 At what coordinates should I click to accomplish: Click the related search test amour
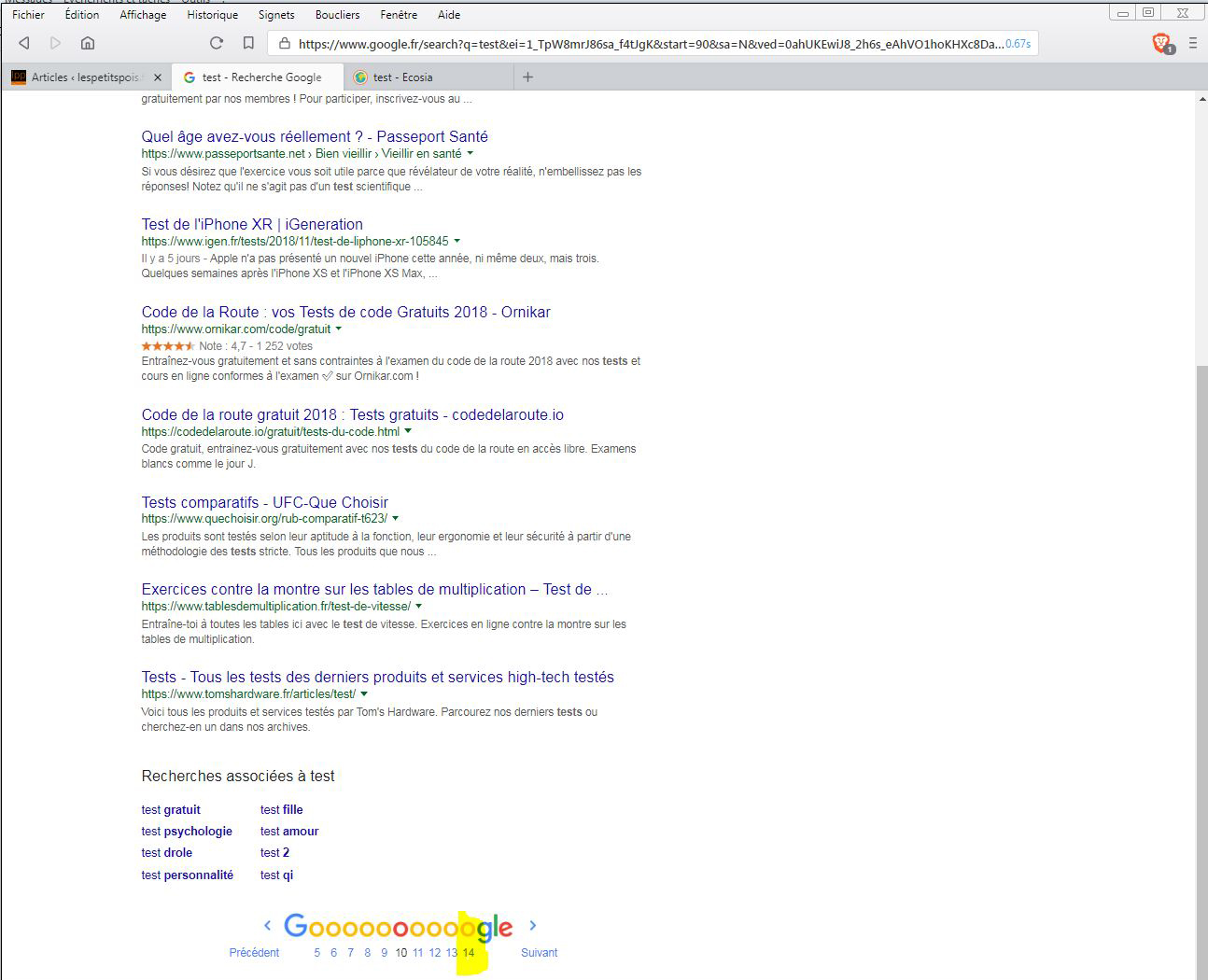coord(289,831)
